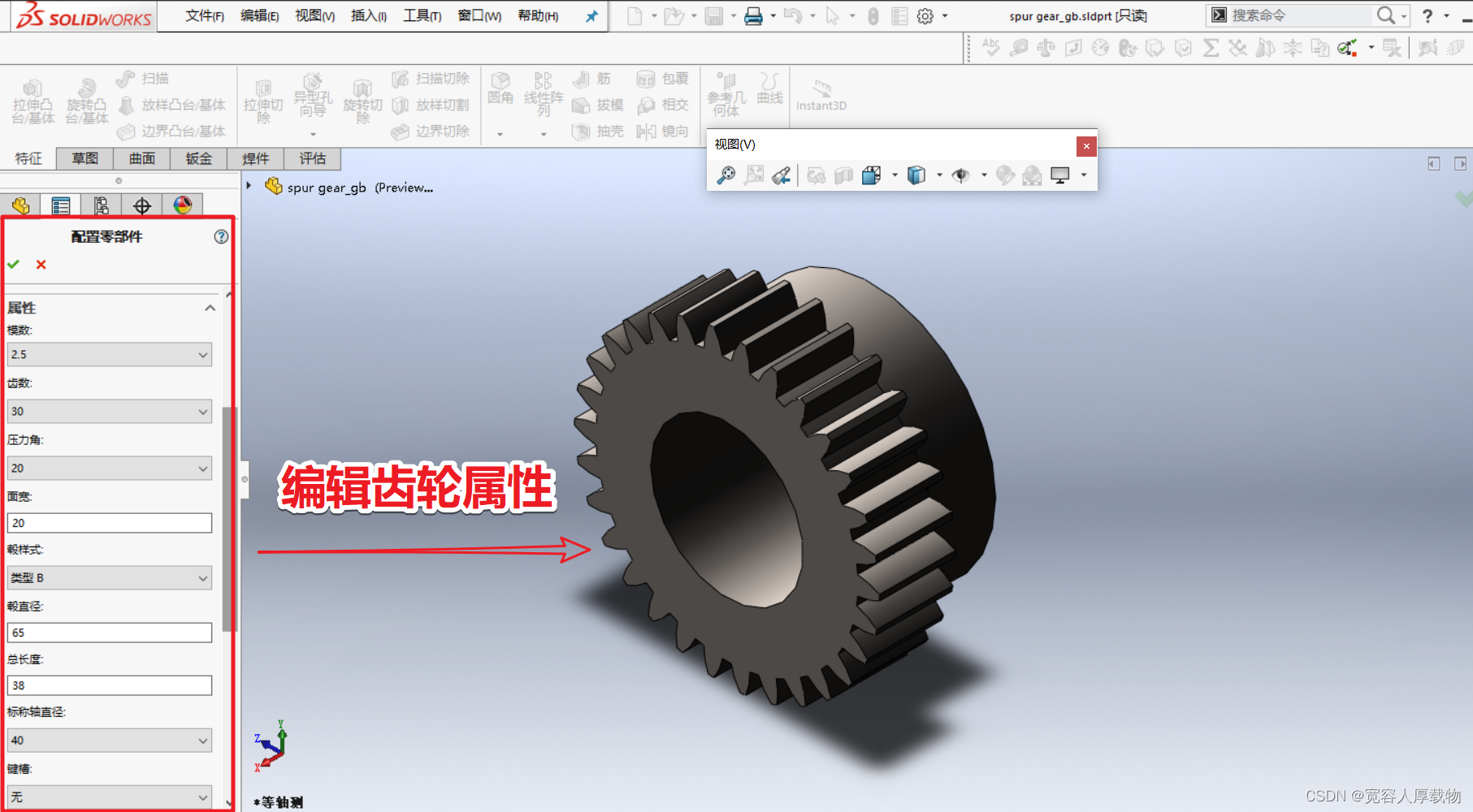Click the Options gear icon
This screenshot has width=1473, height=812.
(x=925, y=16)
